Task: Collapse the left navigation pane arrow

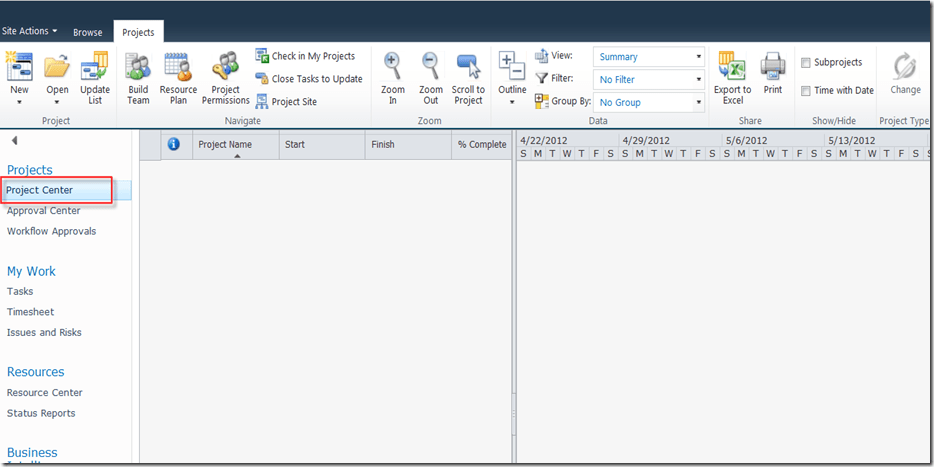Action: [x=14, y=141]
